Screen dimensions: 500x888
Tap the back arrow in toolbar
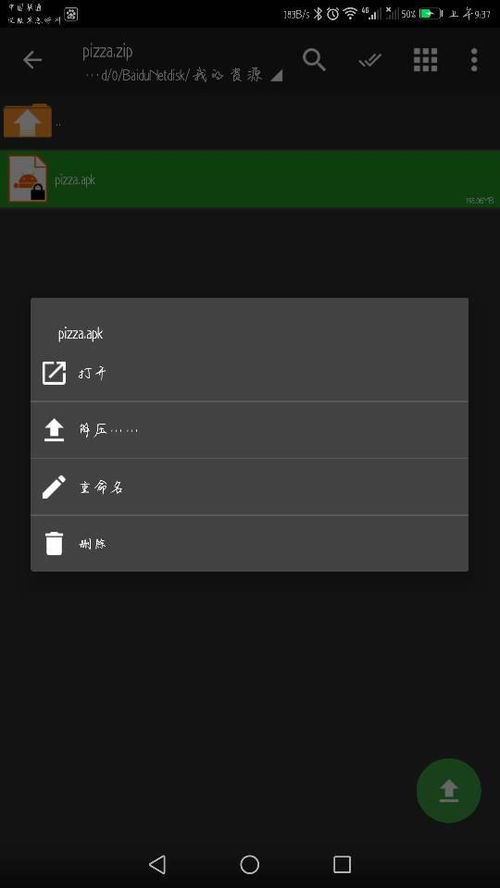click(x=32, y=59)
